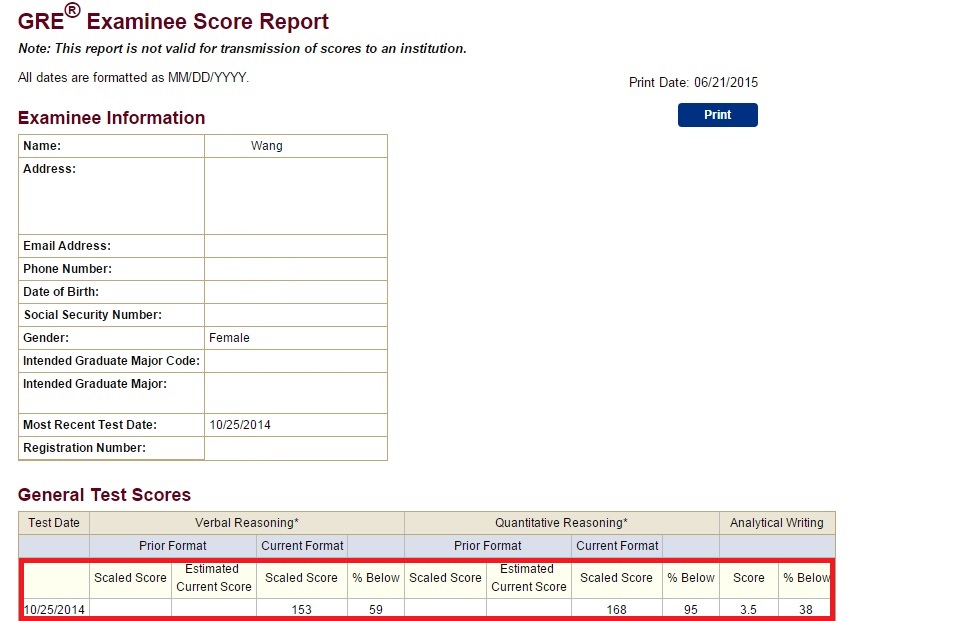Click the Name: label
Screen dimensions: 977x621
pos(42,146)
